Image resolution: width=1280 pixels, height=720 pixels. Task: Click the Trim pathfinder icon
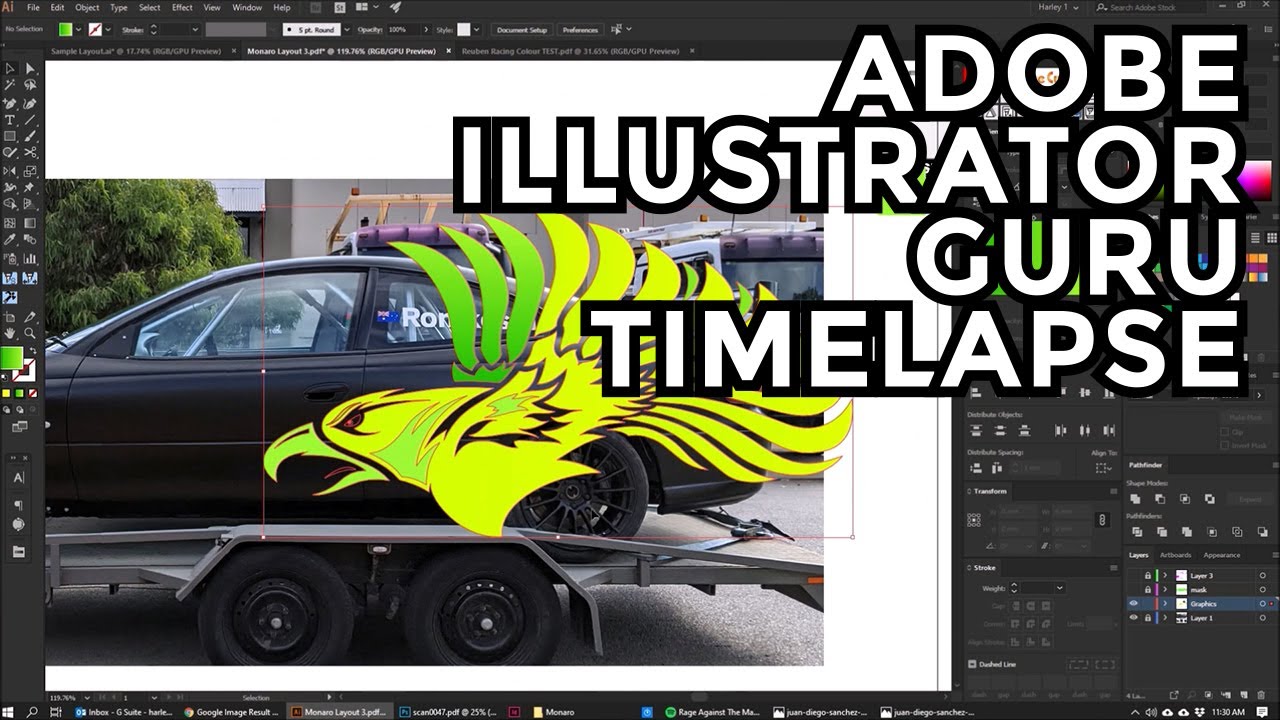pyautogui.click(x=1161, y=533)
